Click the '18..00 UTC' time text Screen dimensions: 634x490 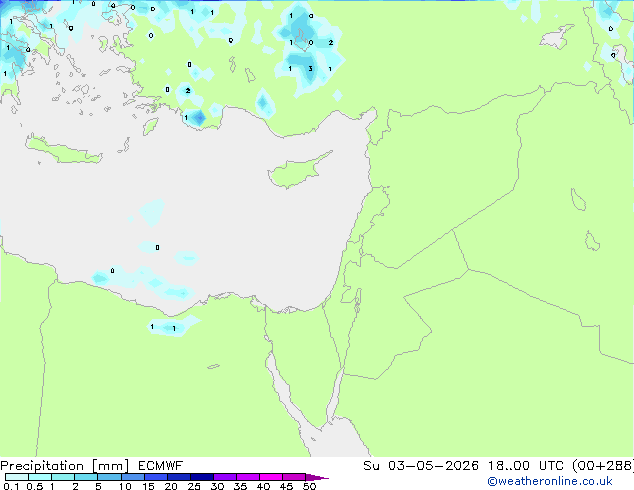pos(526,466)
